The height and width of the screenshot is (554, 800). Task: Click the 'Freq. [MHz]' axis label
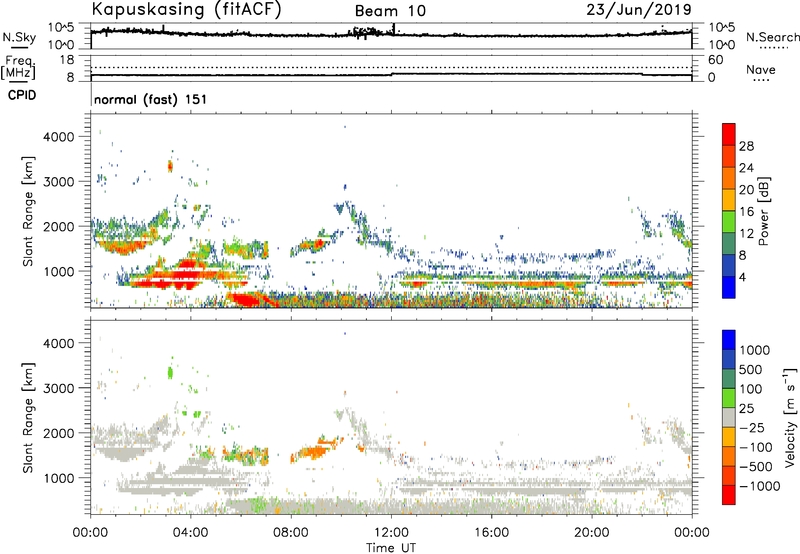coord(18,68)
